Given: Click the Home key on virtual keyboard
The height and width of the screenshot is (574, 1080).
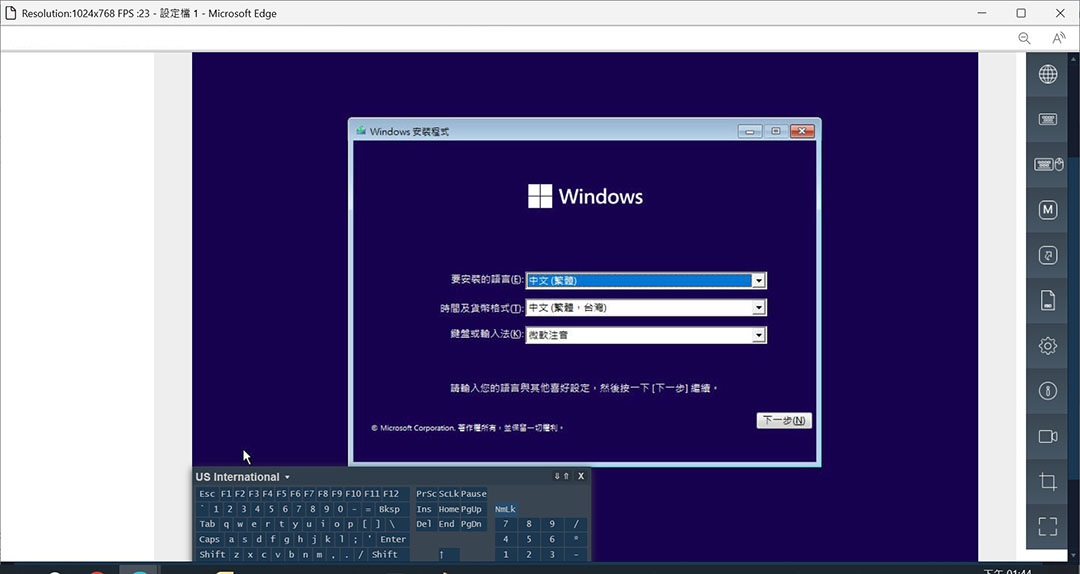Looking at the screenshot, I should pos(448,509).
